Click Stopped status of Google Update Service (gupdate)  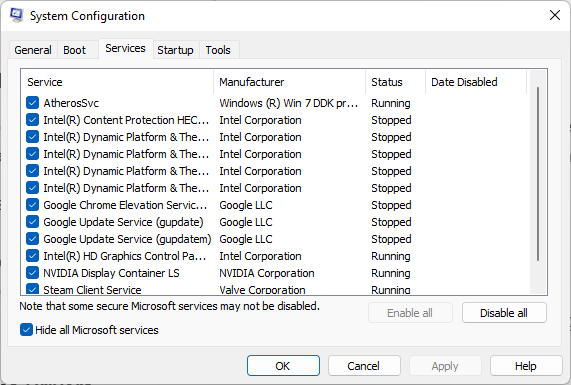click(391, 222)
